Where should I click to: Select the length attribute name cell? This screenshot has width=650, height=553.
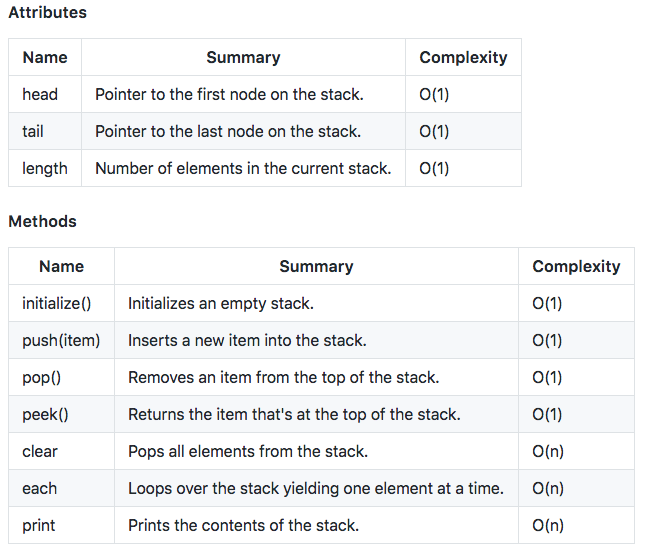45,168
